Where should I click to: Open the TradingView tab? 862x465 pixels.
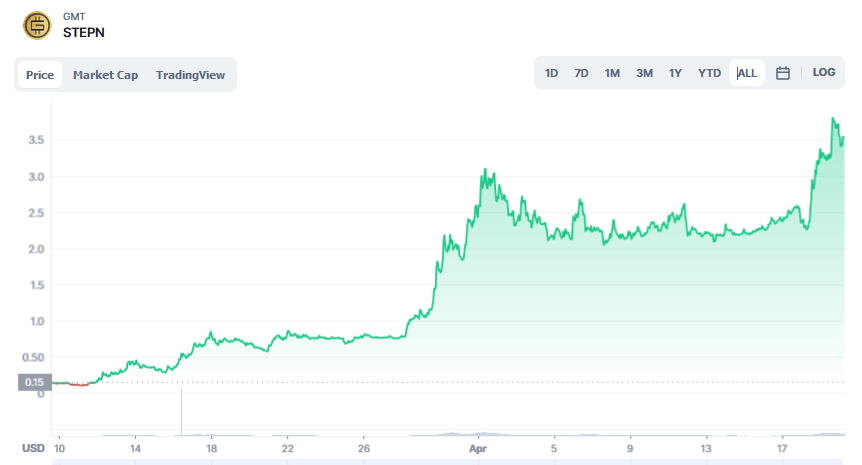click(190, 75)
